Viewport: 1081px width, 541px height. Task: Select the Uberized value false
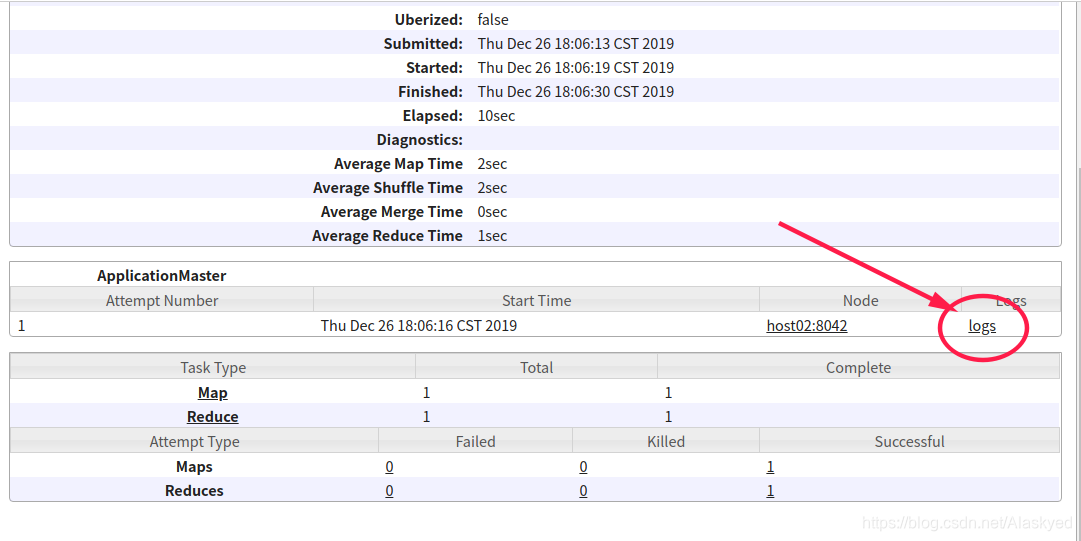click(x=493, y=20)
